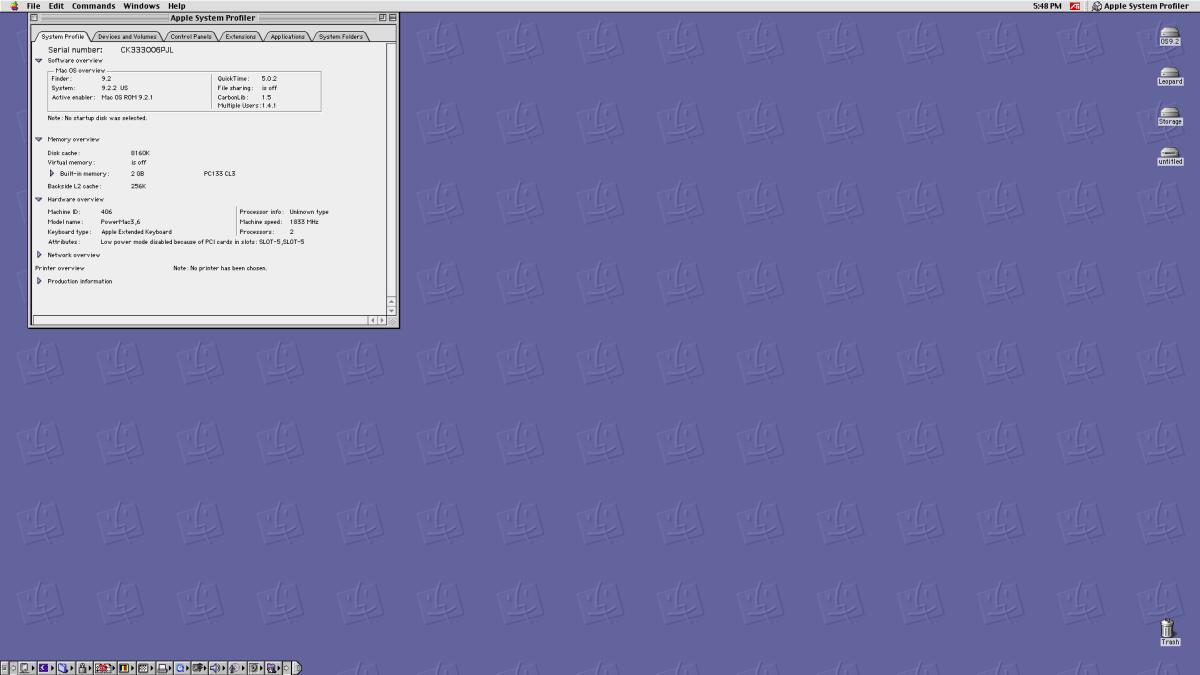The height and width of the screenshot is (675, 1200).
Task: Select the Storage drive icon
Action: 1169,114
